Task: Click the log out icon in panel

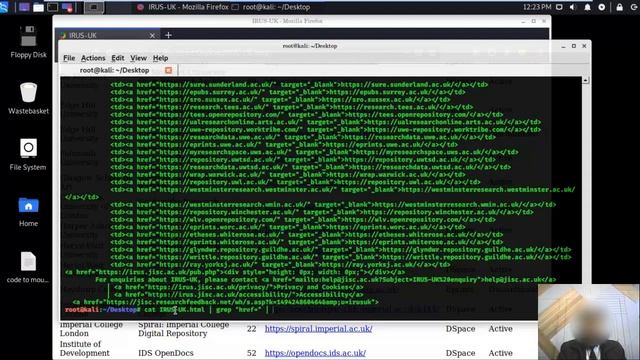Action: click(635, 7)
